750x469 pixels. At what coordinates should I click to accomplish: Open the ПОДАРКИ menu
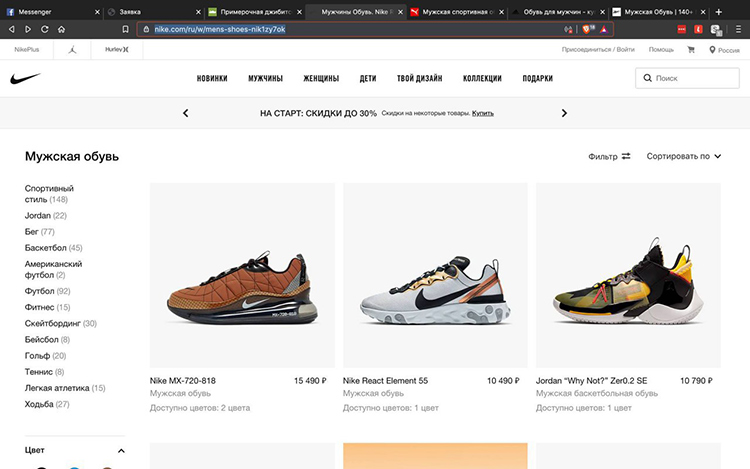[538, 78]
